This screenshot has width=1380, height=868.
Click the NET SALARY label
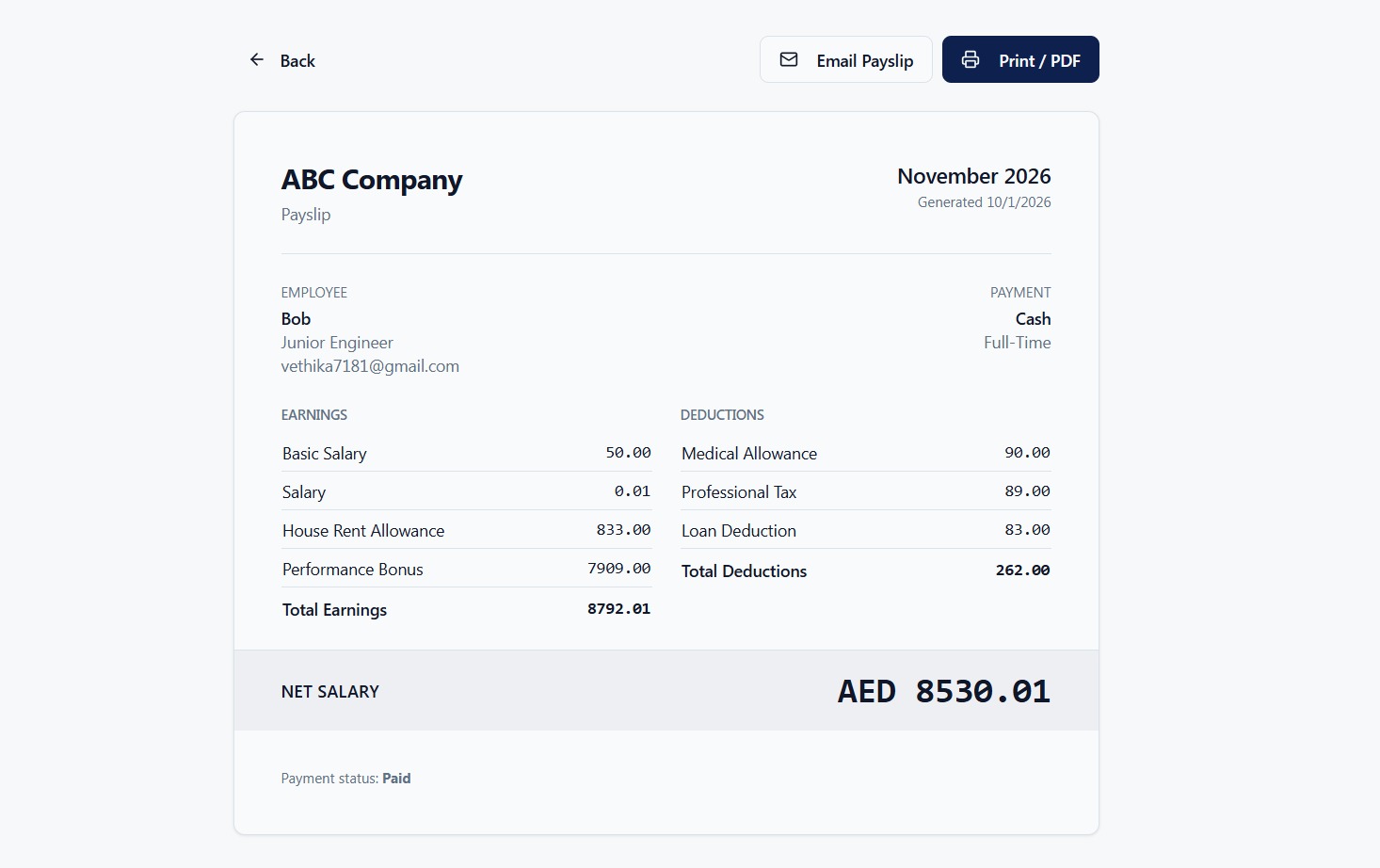[330, 692]
